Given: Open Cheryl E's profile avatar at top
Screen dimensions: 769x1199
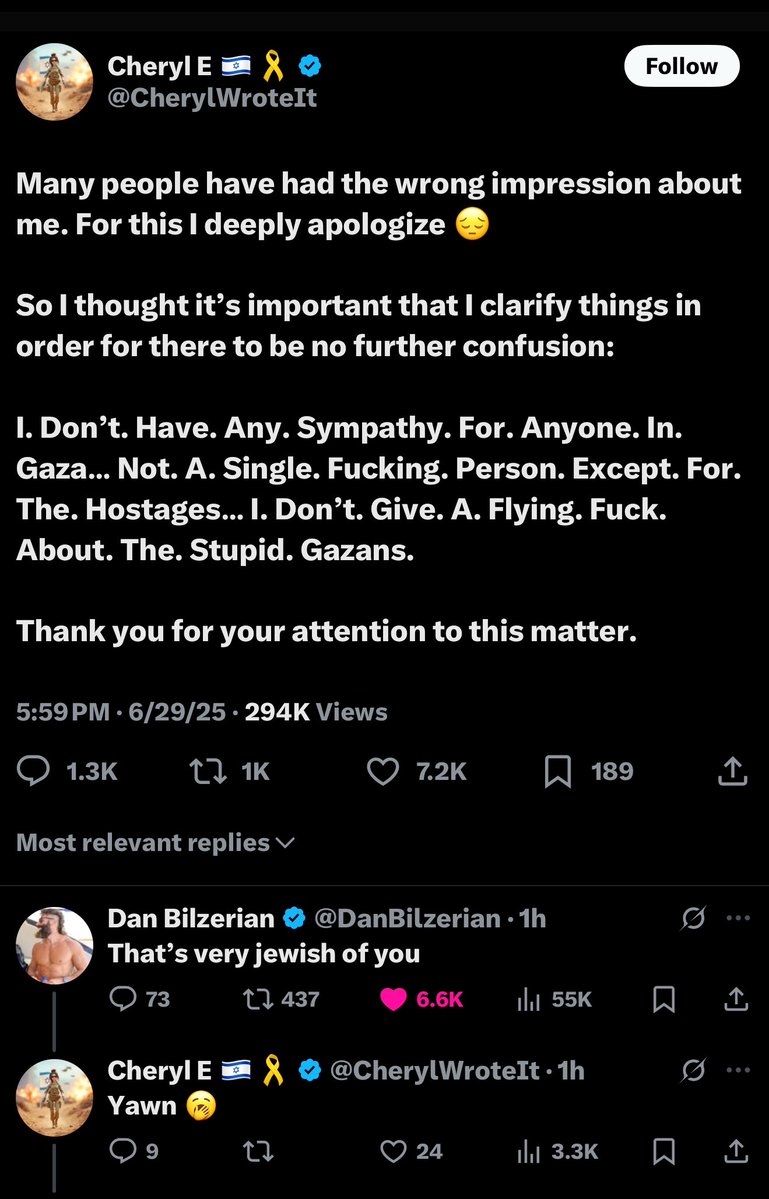Looking at the screenshot, I should coord(55,81).
